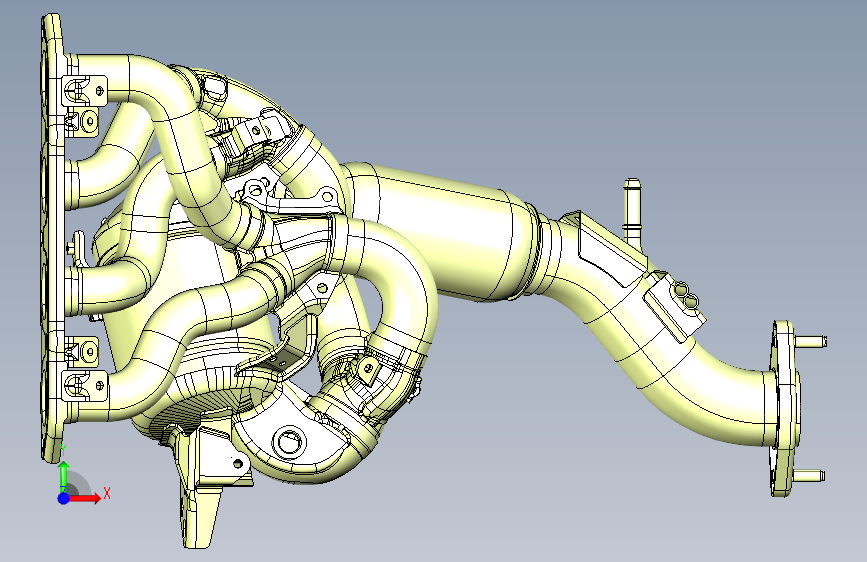867x562 pixels.
Task: Select the circular sensor boss on lower elbow
Action: pyautogui.click(x=289, y=442)
